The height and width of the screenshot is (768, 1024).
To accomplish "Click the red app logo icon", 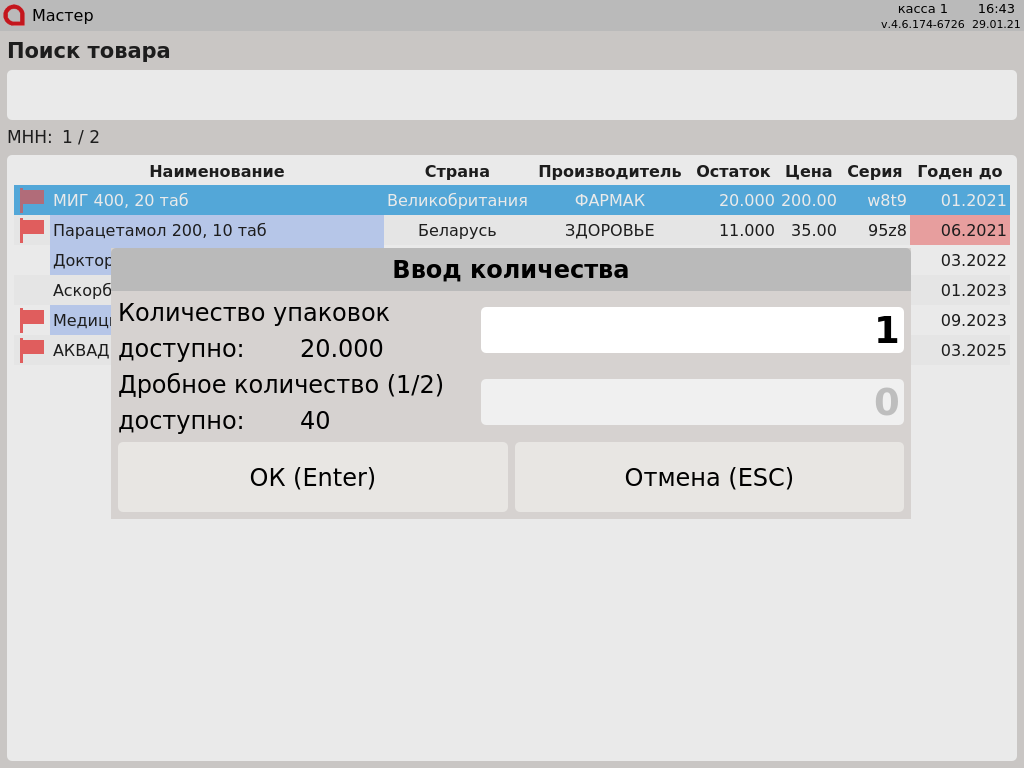I will click(13, 15).
